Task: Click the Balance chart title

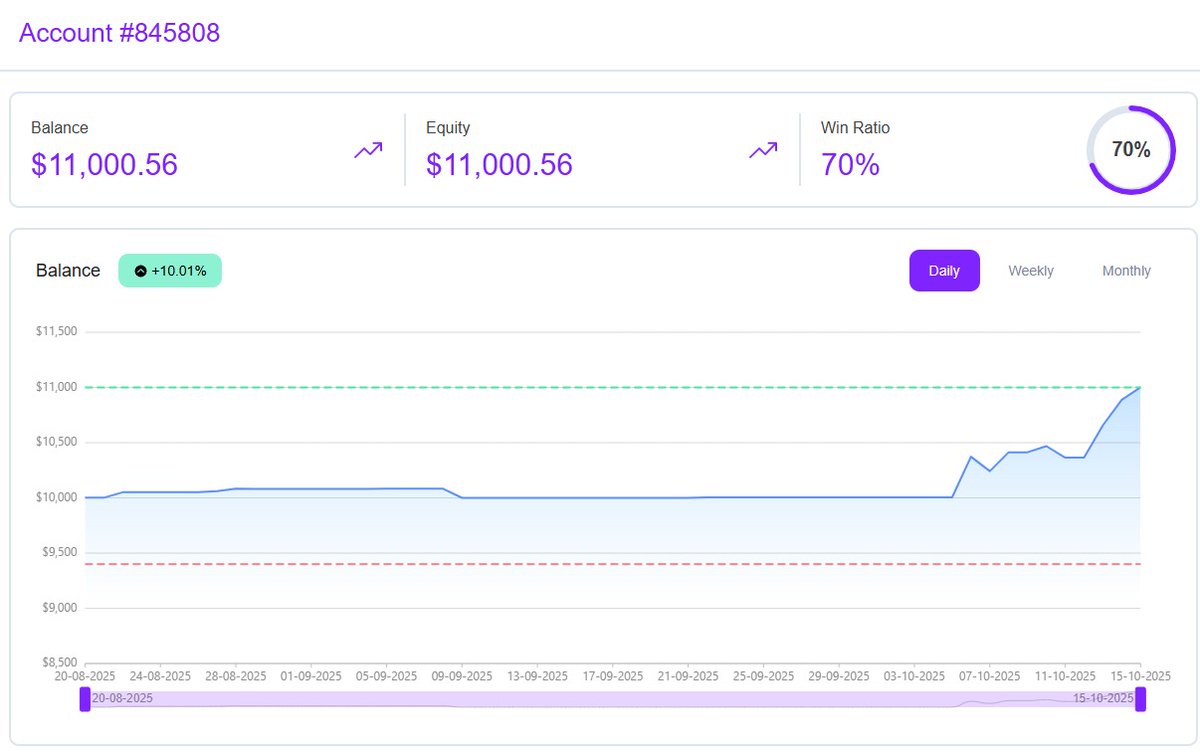Action: (68, 271)
